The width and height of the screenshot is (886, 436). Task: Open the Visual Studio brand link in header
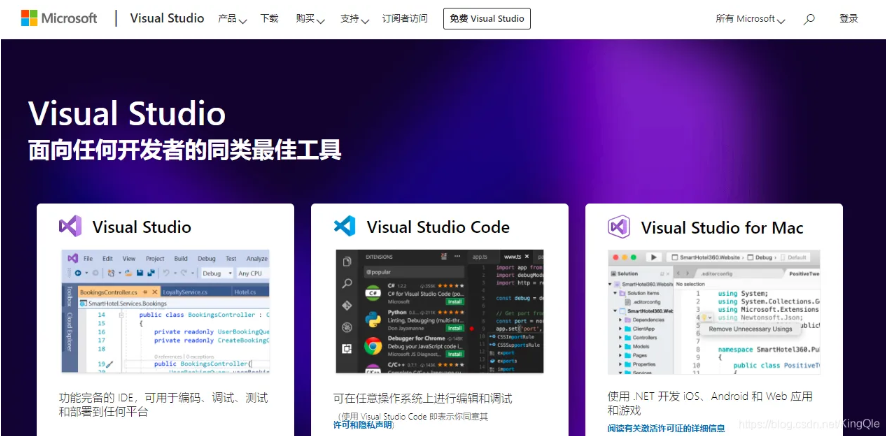click(x=167, y=18)
